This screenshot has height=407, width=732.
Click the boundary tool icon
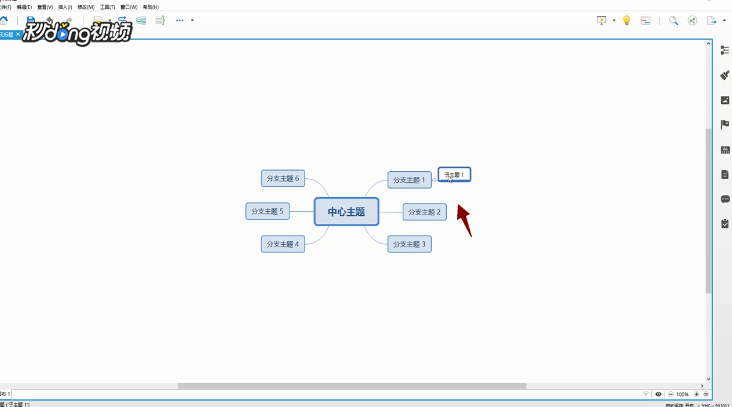(x=141, y=21)
